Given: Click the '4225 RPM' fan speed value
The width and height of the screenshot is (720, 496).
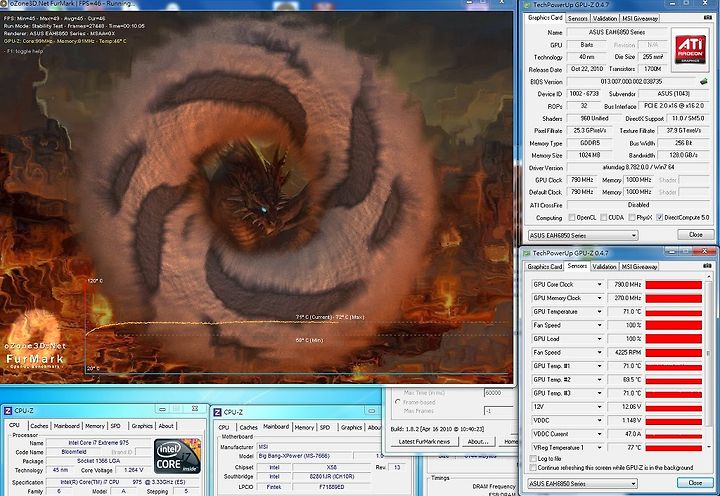Looking at the screenshot, I should (x=624, y=352).
